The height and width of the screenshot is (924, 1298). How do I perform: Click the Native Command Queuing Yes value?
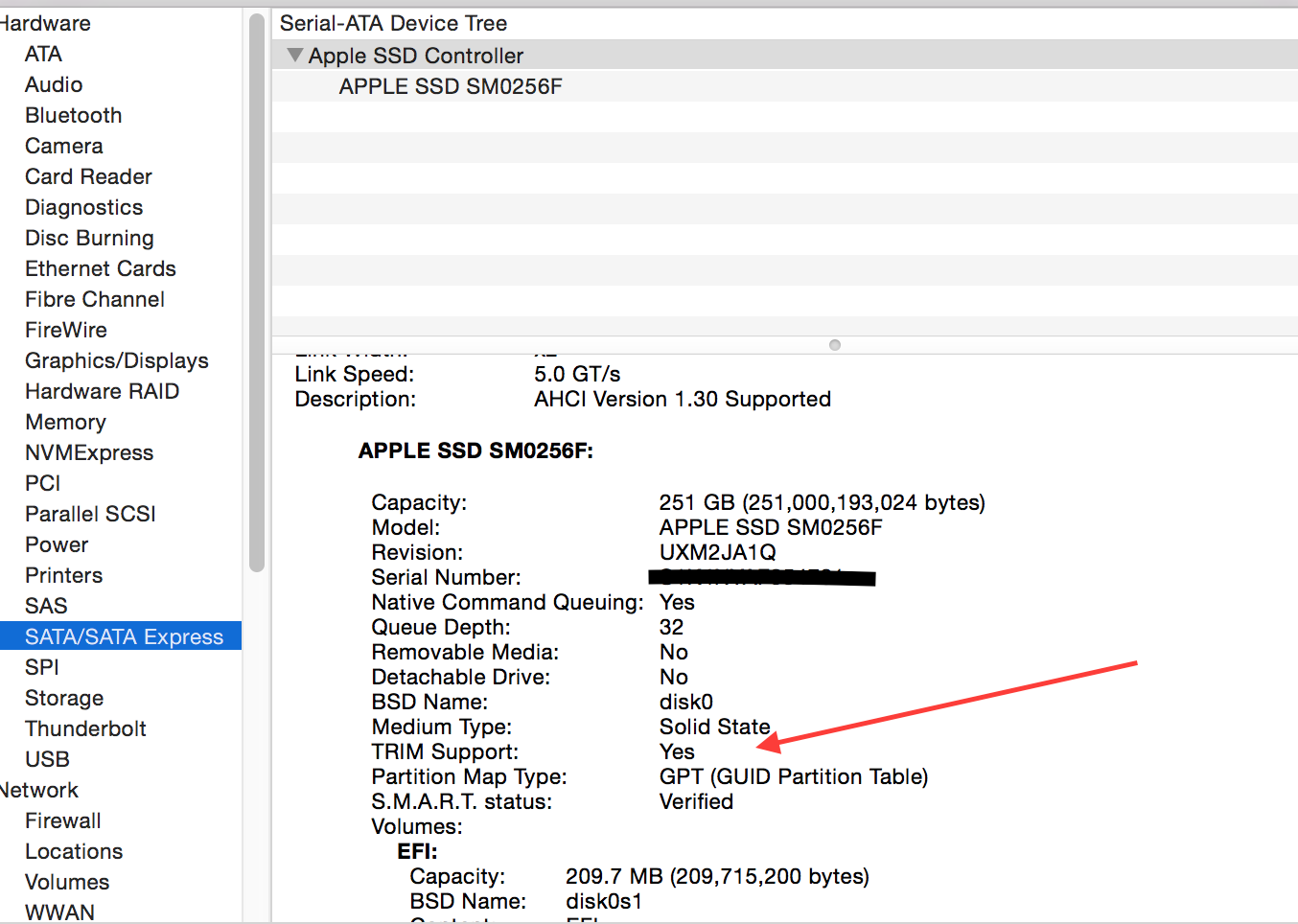(x=677, y=602)
